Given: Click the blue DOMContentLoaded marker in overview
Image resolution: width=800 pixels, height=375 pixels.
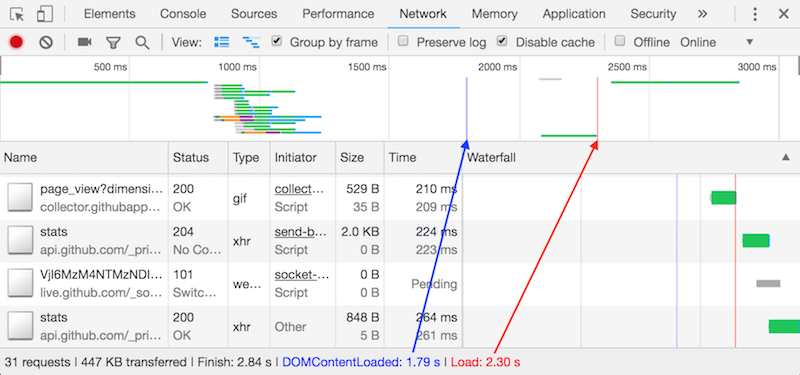Looking at the screenshot, I should (467, 109).
